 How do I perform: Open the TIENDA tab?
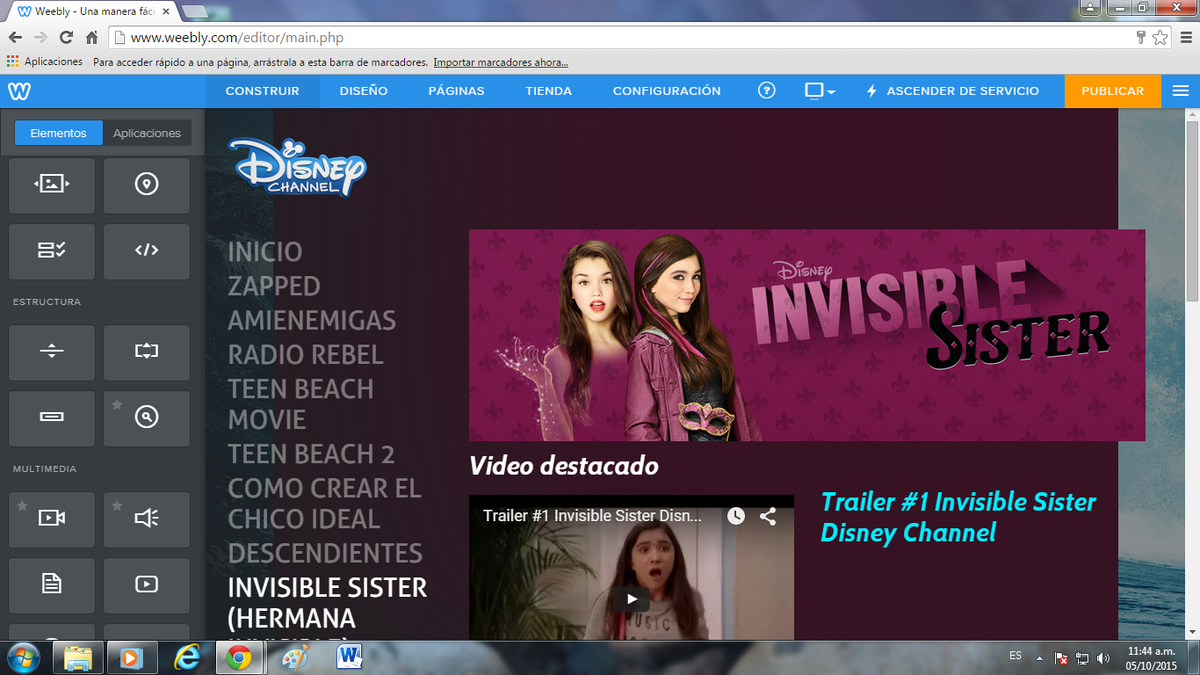(549, 91)
